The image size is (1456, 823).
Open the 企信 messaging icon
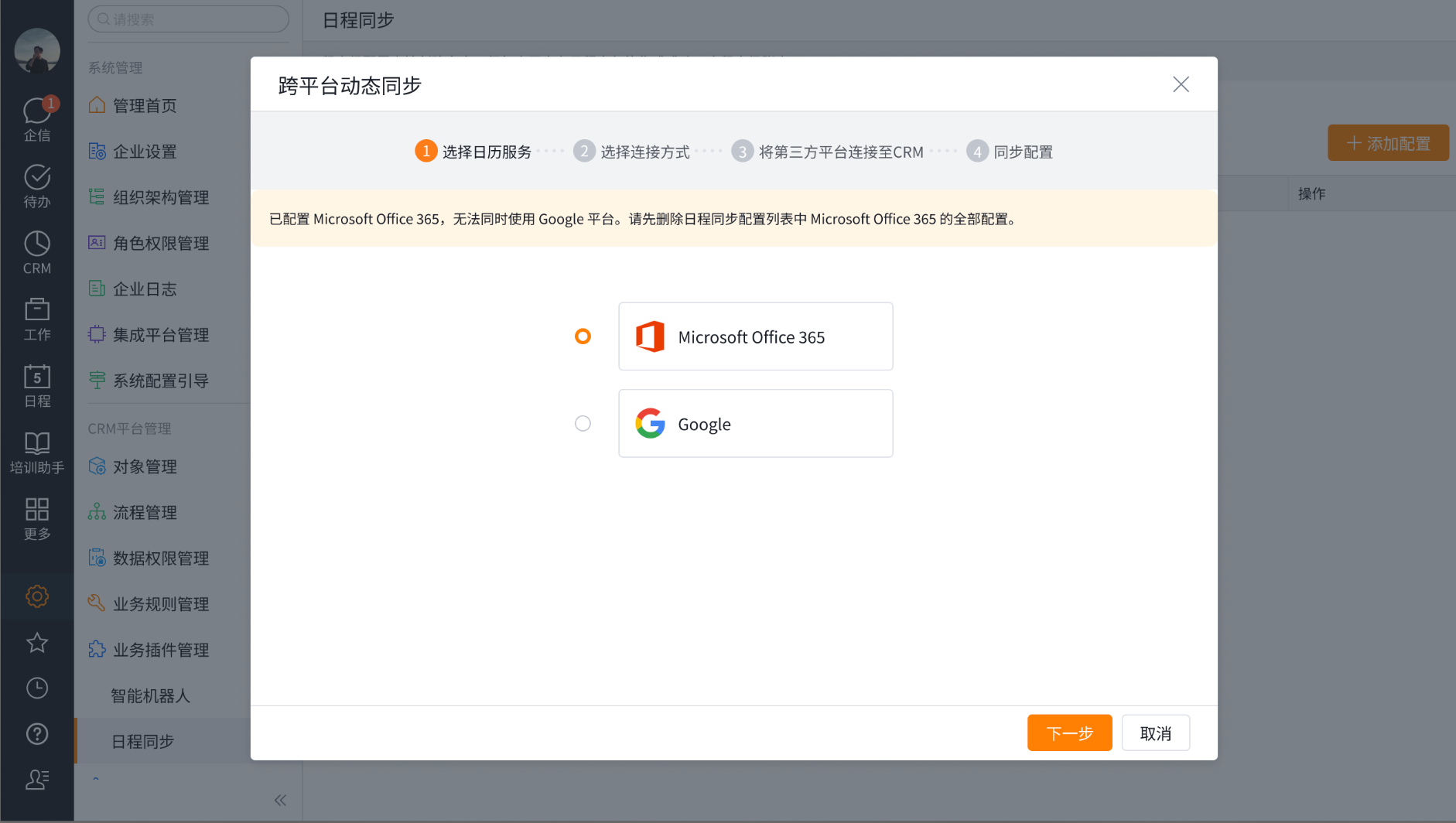36,119
